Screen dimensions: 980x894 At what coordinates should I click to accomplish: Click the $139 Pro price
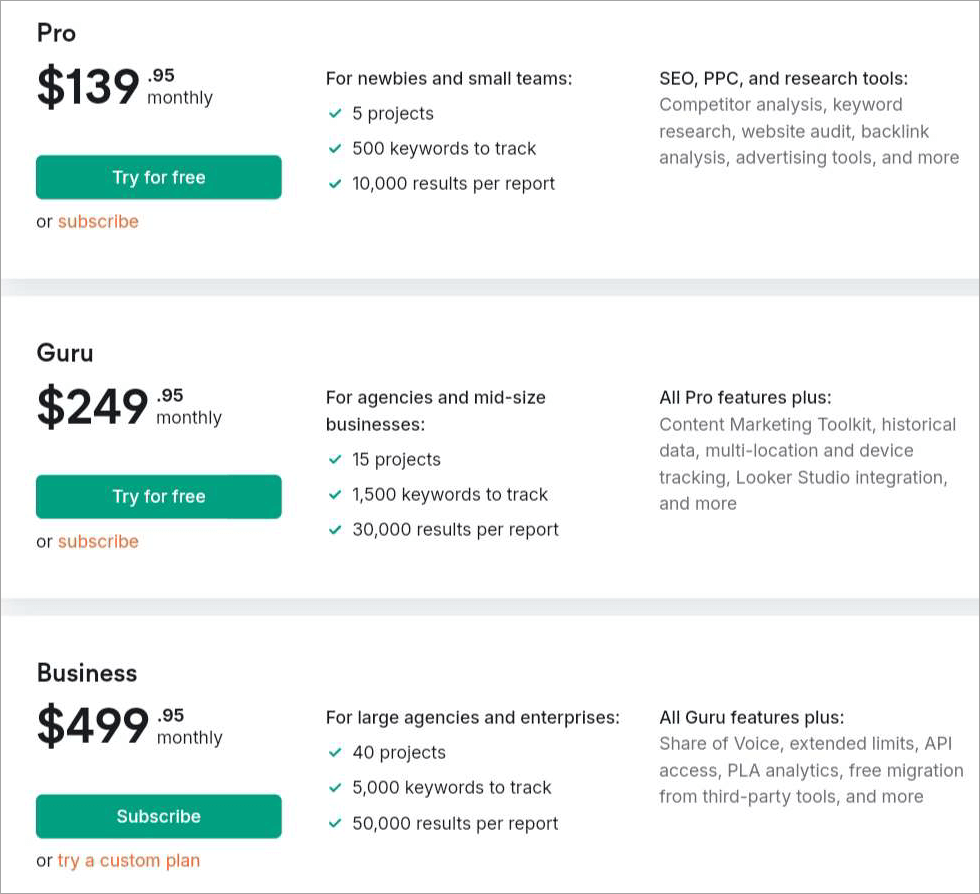pos(88,87)
